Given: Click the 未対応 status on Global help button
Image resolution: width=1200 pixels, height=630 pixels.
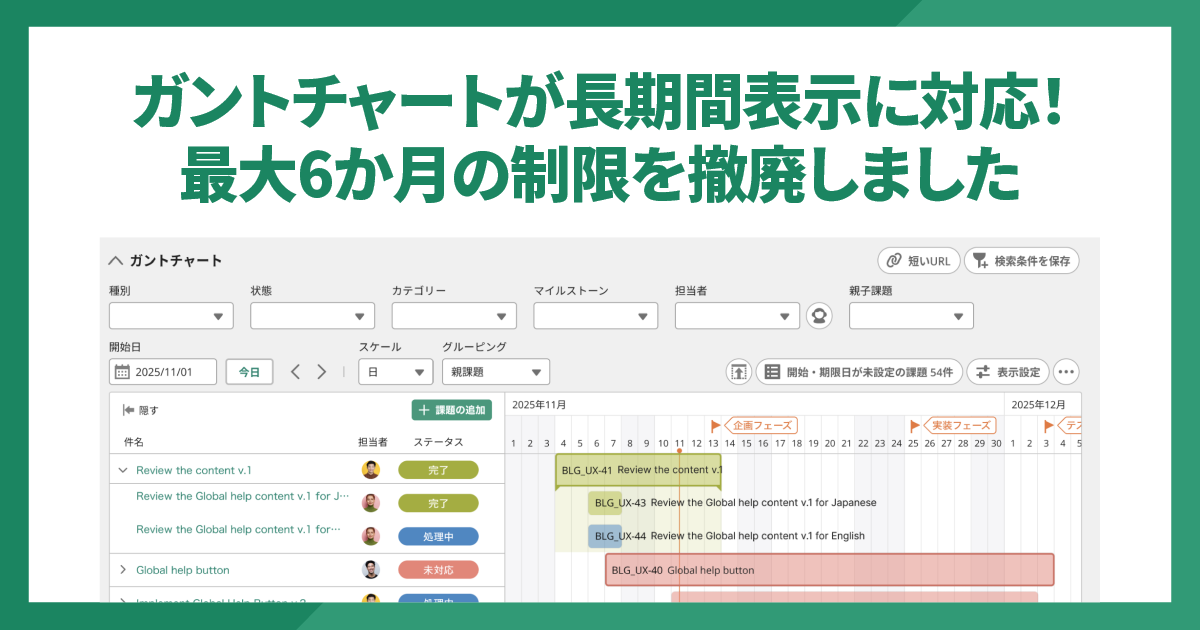Looking at the screenshot, I should (x=439, y=569).
